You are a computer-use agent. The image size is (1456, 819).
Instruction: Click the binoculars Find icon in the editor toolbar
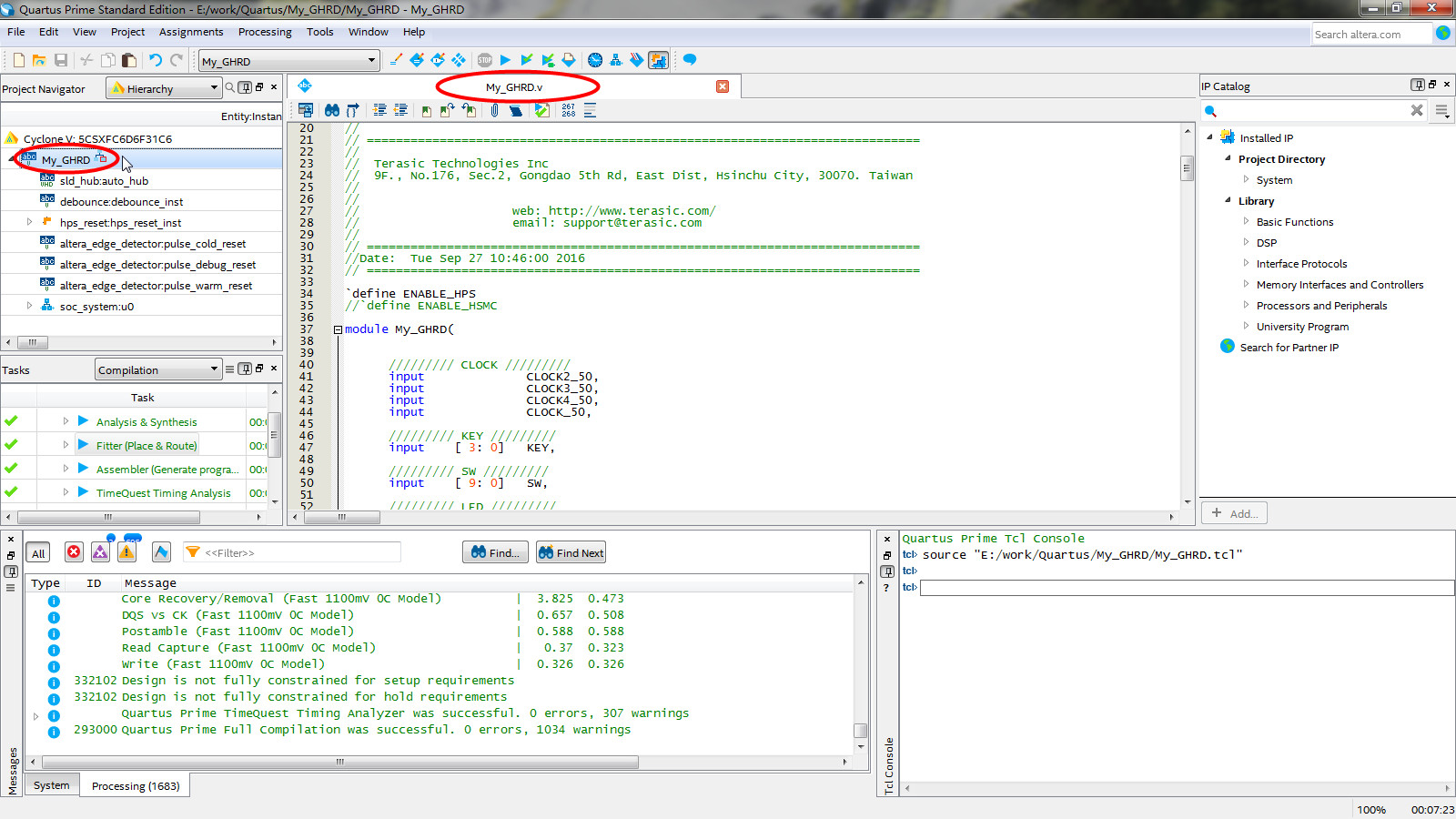pos(332,110)
